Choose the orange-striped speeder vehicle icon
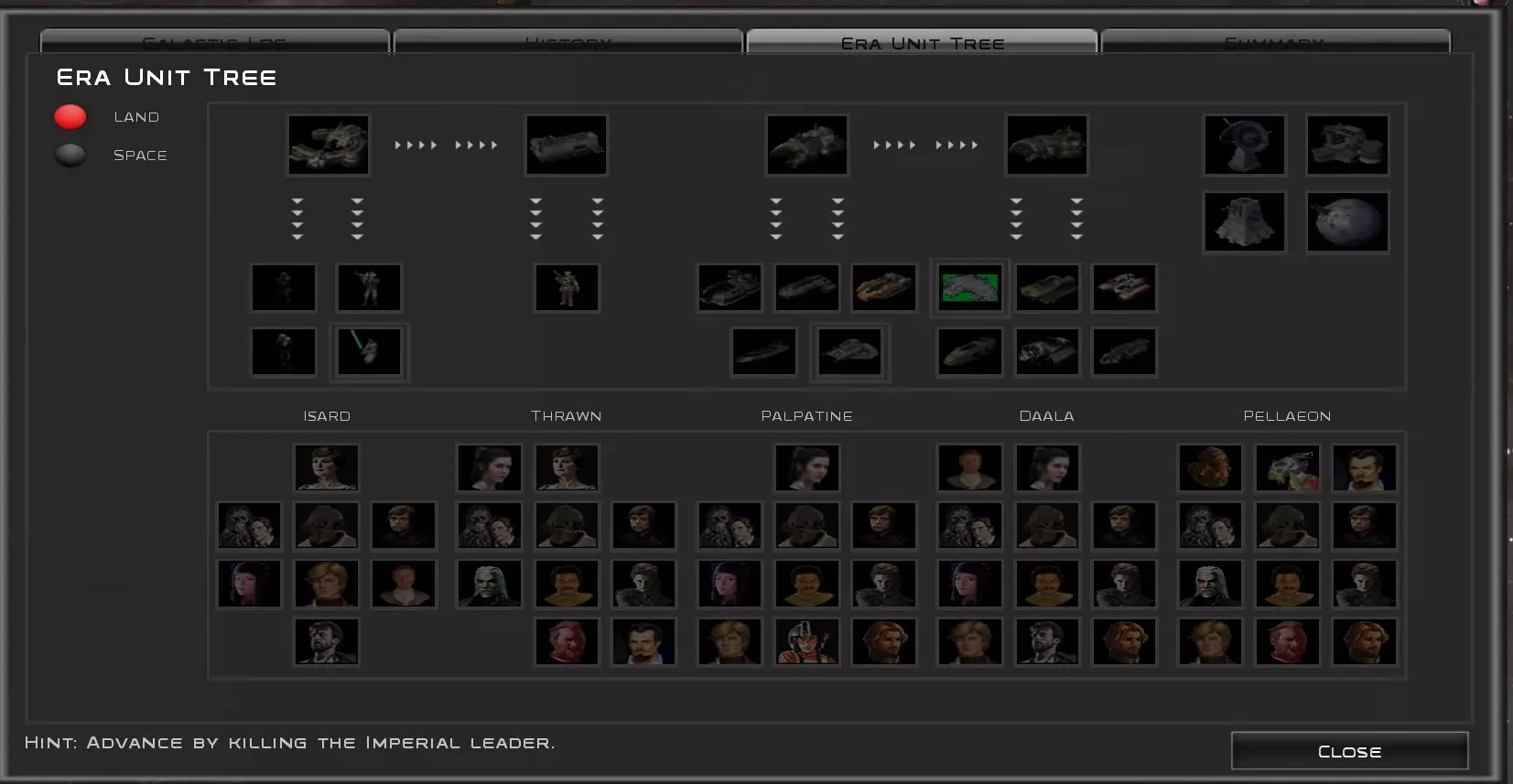The height and width of the screenshot is (784, 1513). (x=884, y=288)
